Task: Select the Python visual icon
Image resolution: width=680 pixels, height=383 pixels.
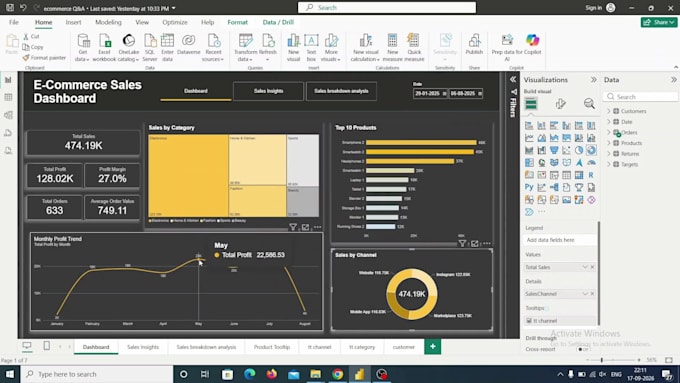Action: tap(529, 187)
